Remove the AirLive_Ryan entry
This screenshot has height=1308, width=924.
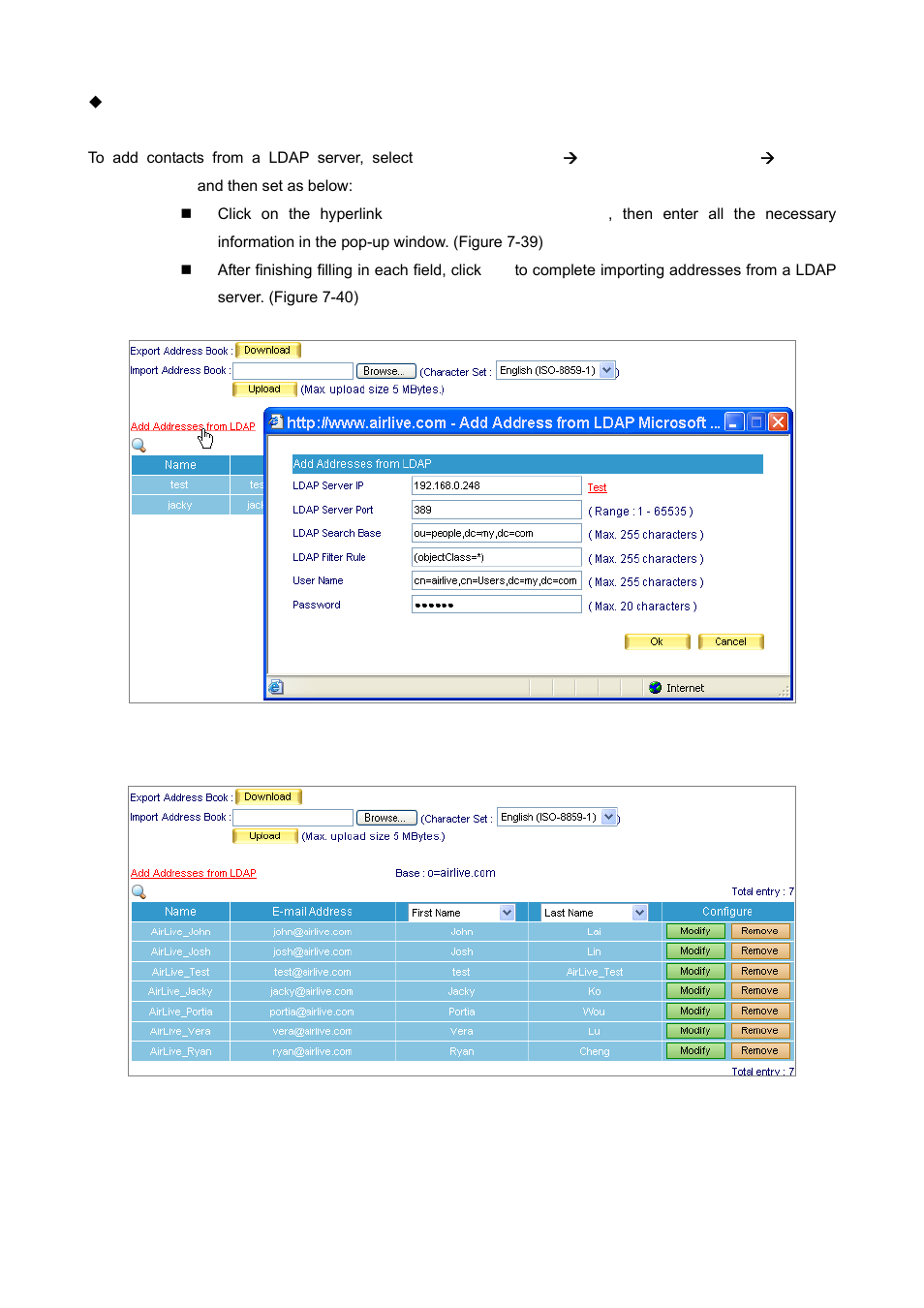point(760,1050)
